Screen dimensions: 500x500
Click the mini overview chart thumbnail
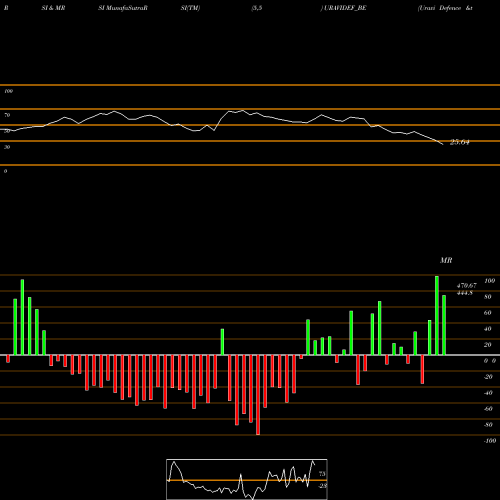pyautogui.click(x=247, y=479)
